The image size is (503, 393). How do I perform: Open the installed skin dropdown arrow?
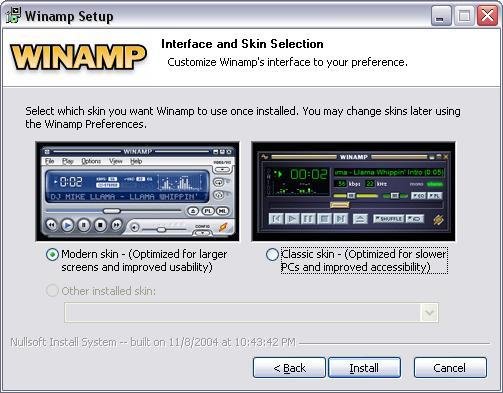click(x=429, y=313)
